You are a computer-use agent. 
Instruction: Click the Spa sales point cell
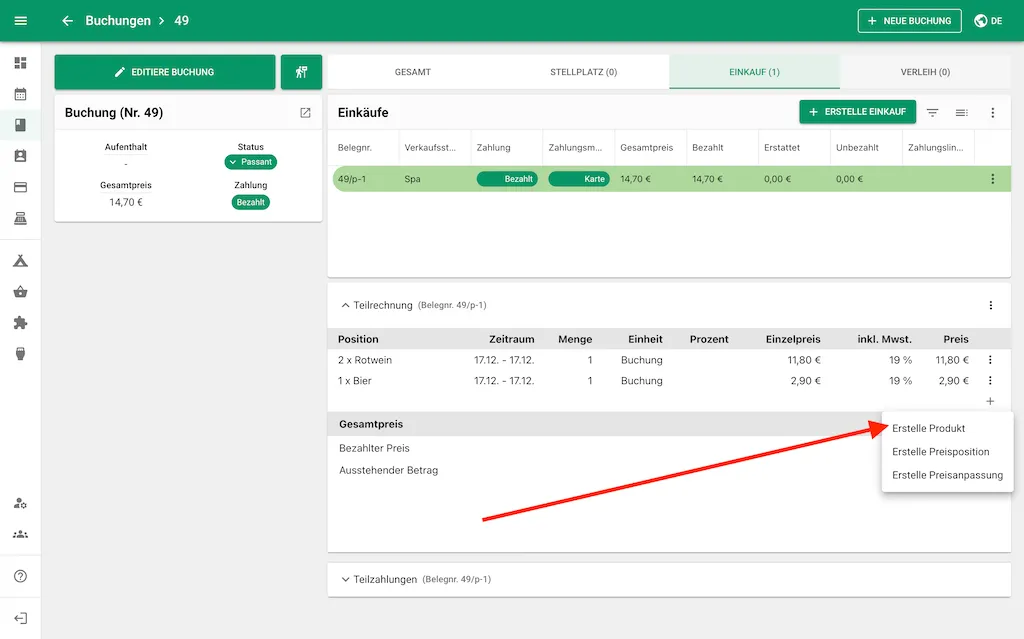[412, 179]
